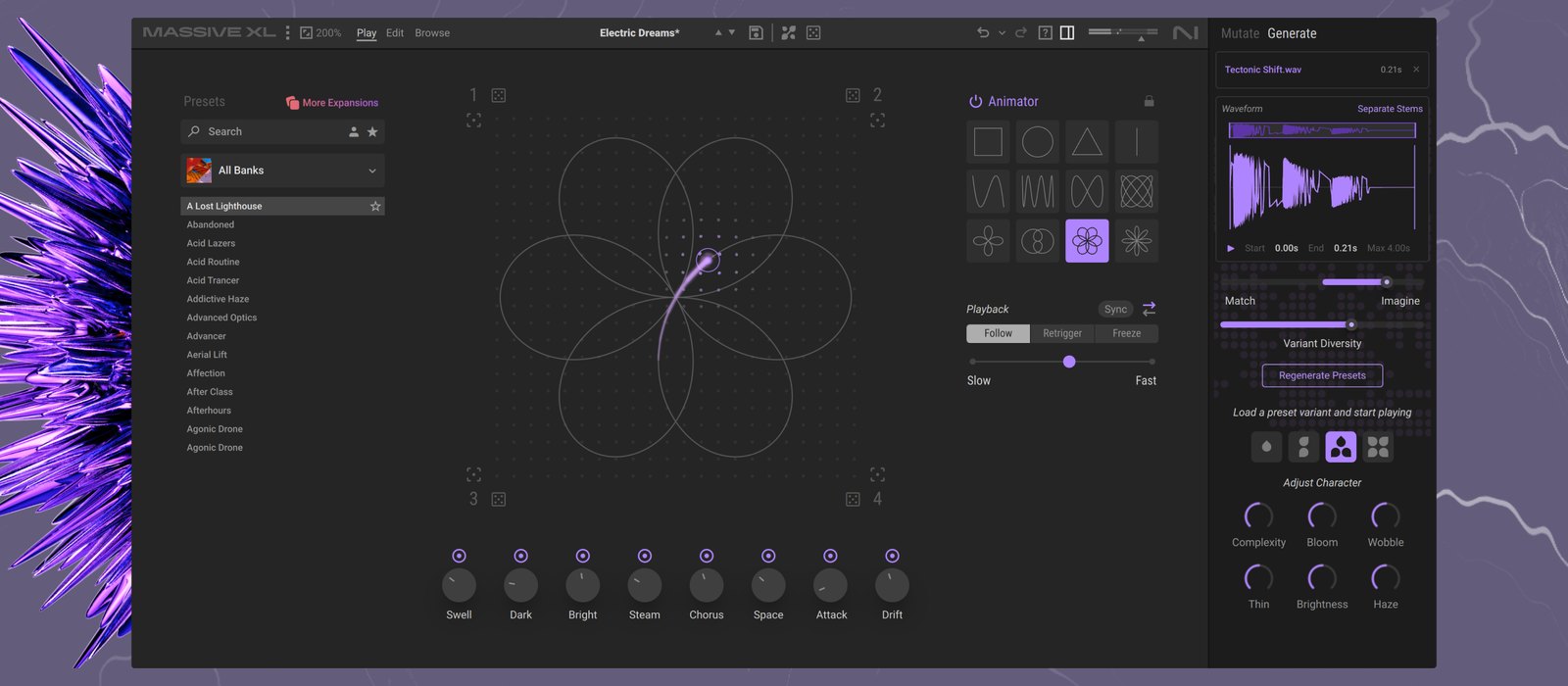Toggle the Sync playback option

click(x=1115, y=309)
